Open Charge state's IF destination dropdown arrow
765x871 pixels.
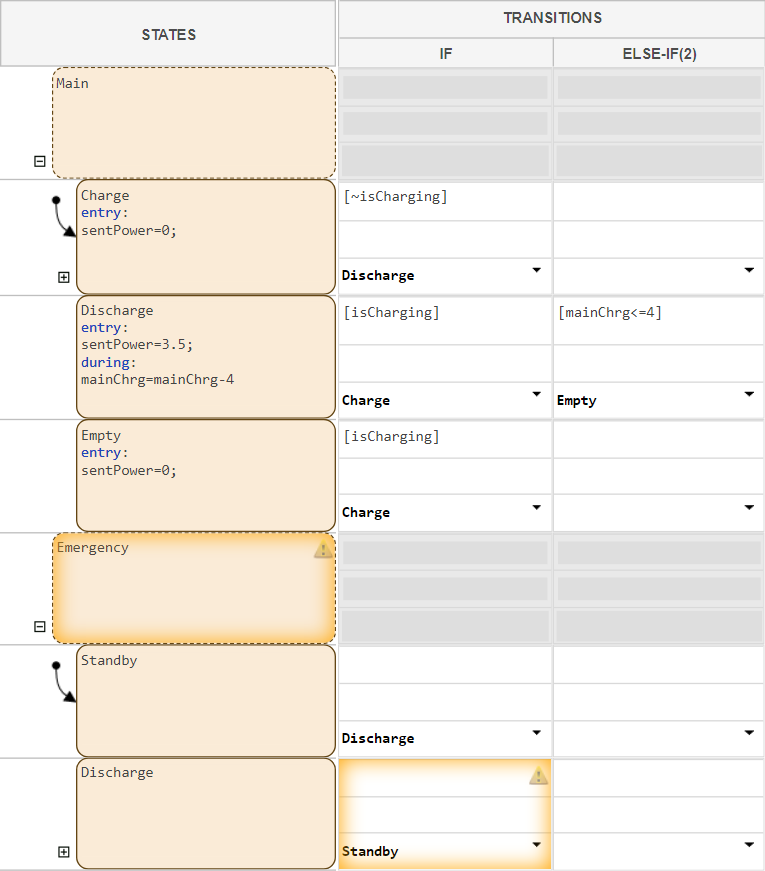point(536,271)
